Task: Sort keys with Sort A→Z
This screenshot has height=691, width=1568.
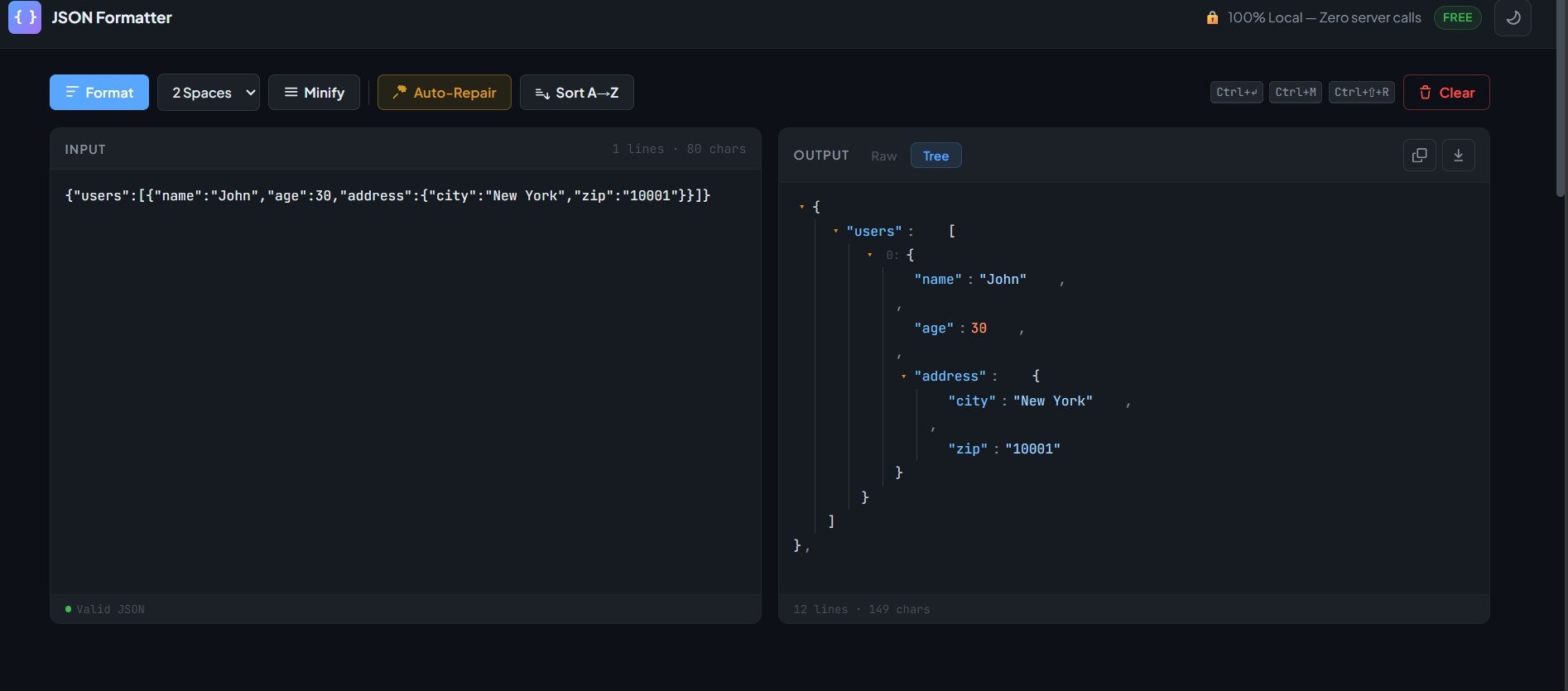Action: [577, 93]
